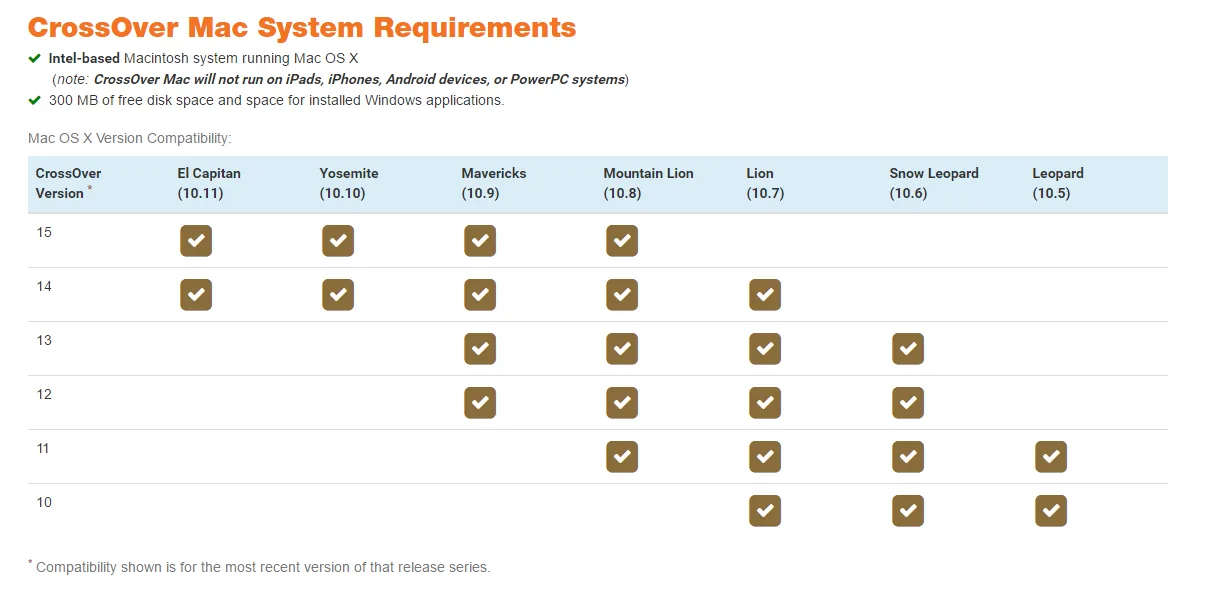Click version 11 Snow Leopard checkmark
1225x598 pixels.
[908, 457]
